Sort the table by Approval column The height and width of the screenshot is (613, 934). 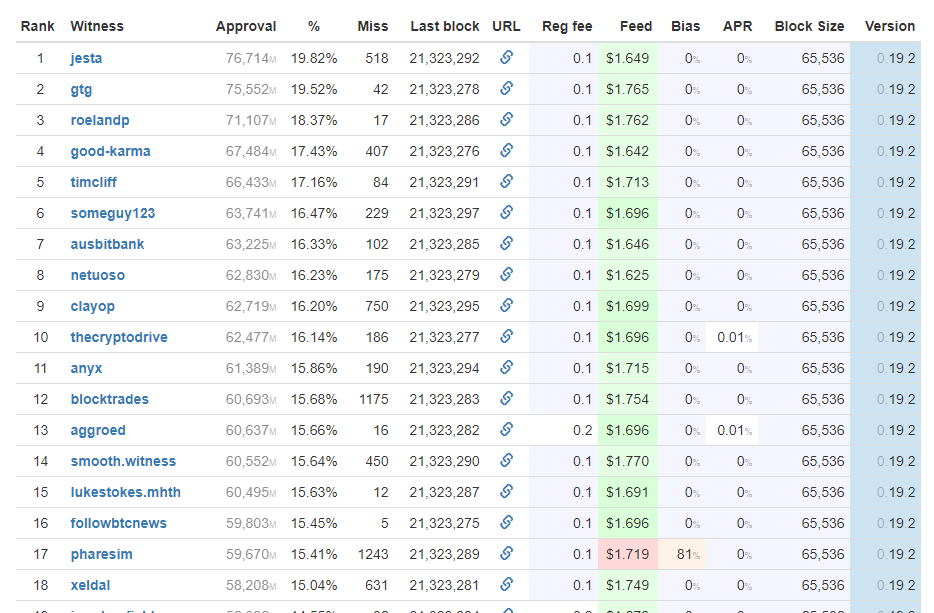[x=246, y=26]
